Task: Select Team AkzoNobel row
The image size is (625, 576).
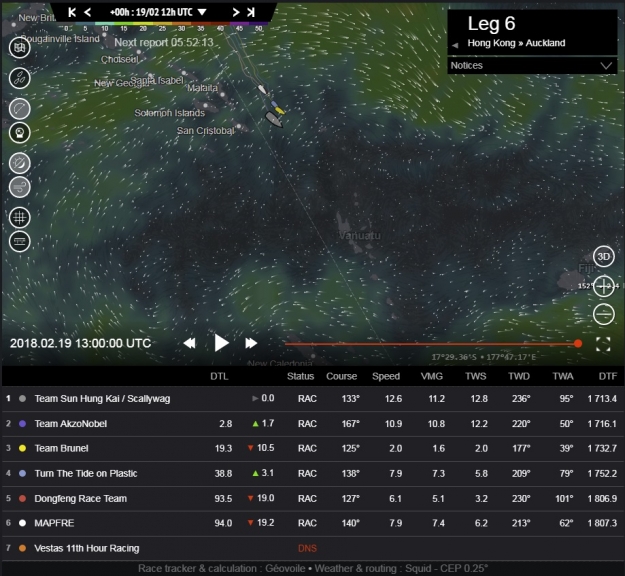Action: (x=312, y=424)
